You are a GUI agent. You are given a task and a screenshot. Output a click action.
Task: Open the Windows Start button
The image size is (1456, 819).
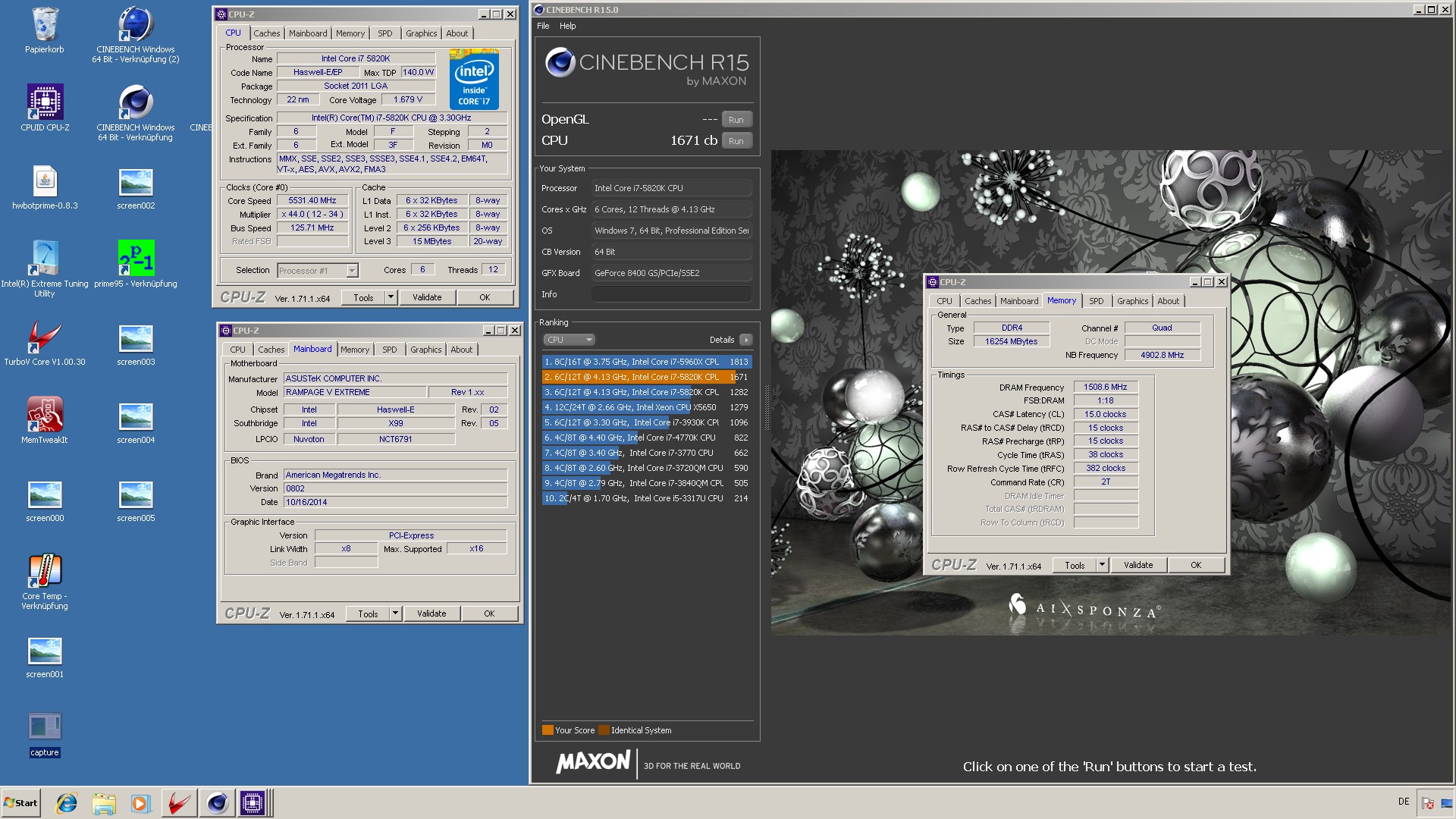(x=21, y=803)
